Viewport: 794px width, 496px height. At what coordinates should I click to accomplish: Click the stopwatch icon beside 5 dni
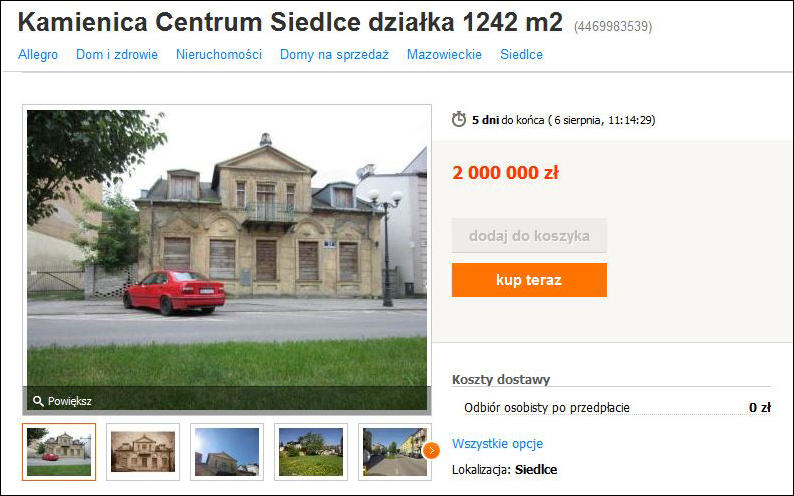[459, 119]
